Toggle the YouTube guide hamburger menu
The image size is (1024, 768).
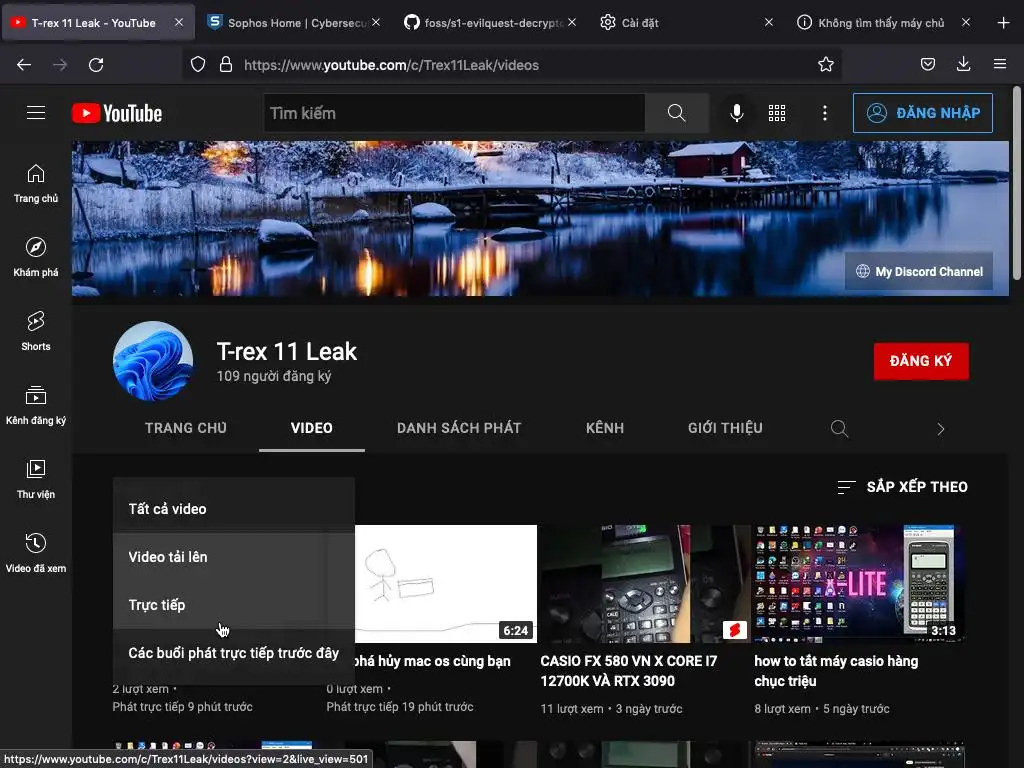(x=36, y=113)
